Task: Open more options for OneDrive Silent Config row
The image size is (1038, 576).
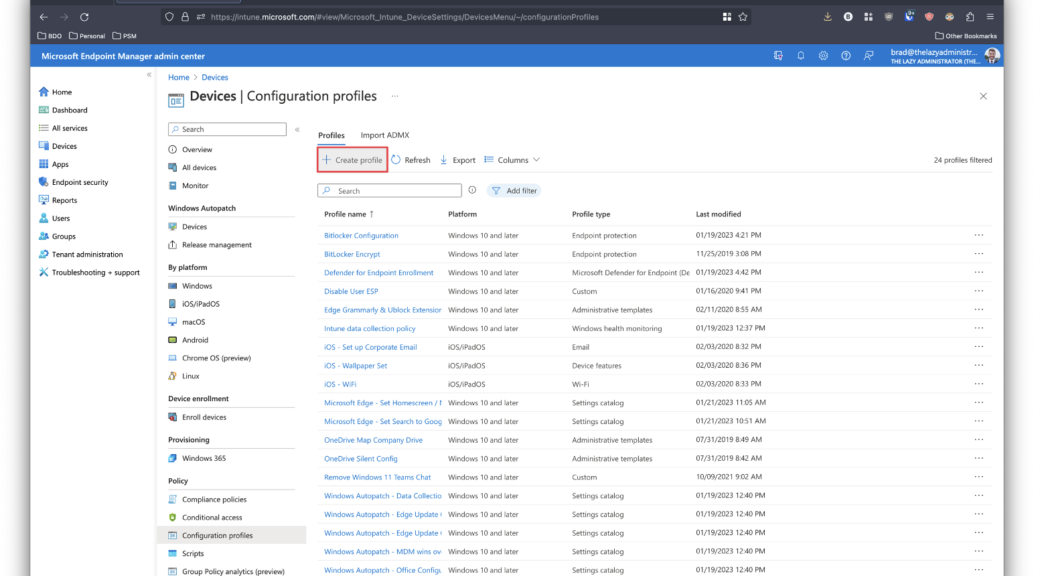Action: tap(979, 458)
